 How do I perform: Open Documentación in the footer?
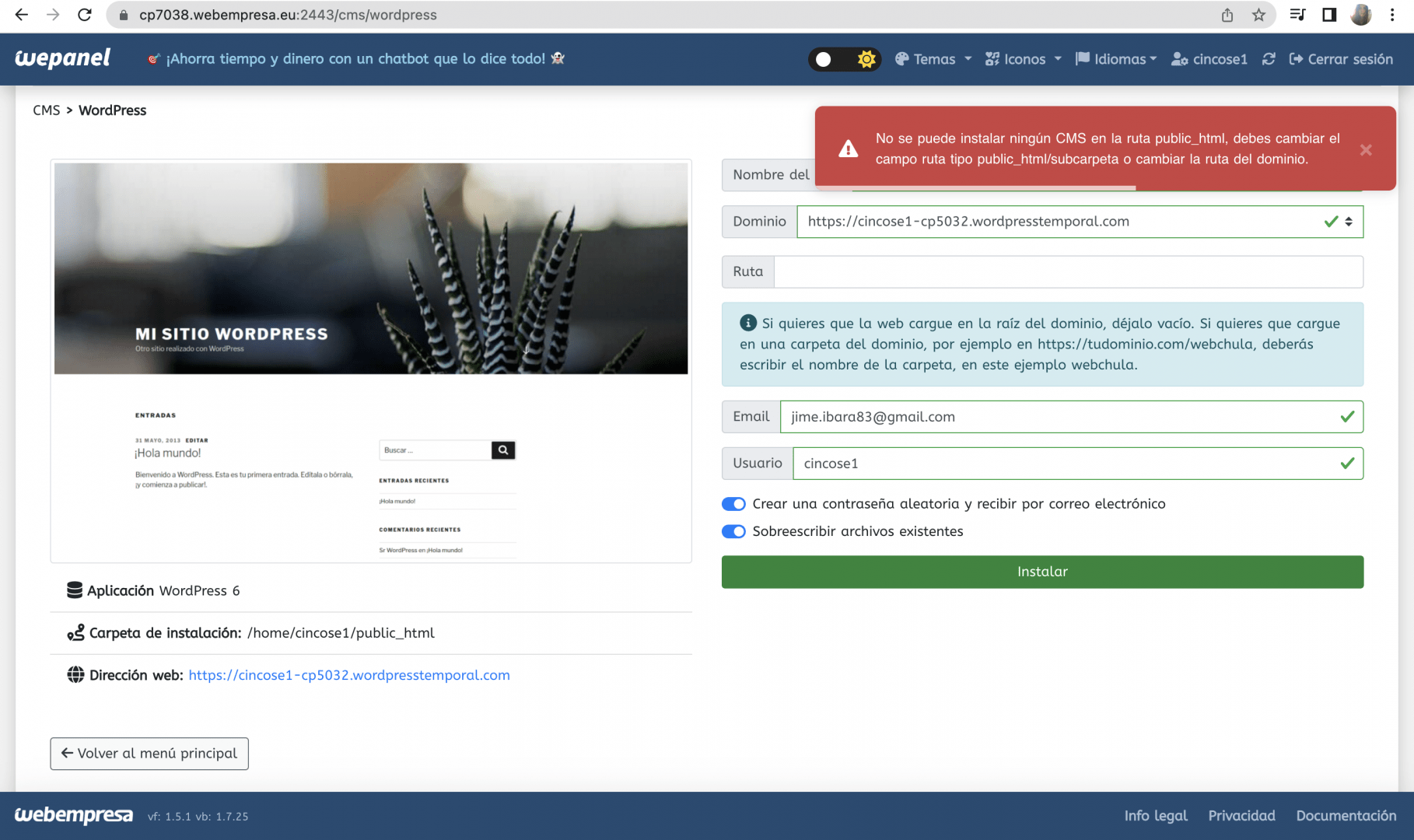pos(1346,815)
